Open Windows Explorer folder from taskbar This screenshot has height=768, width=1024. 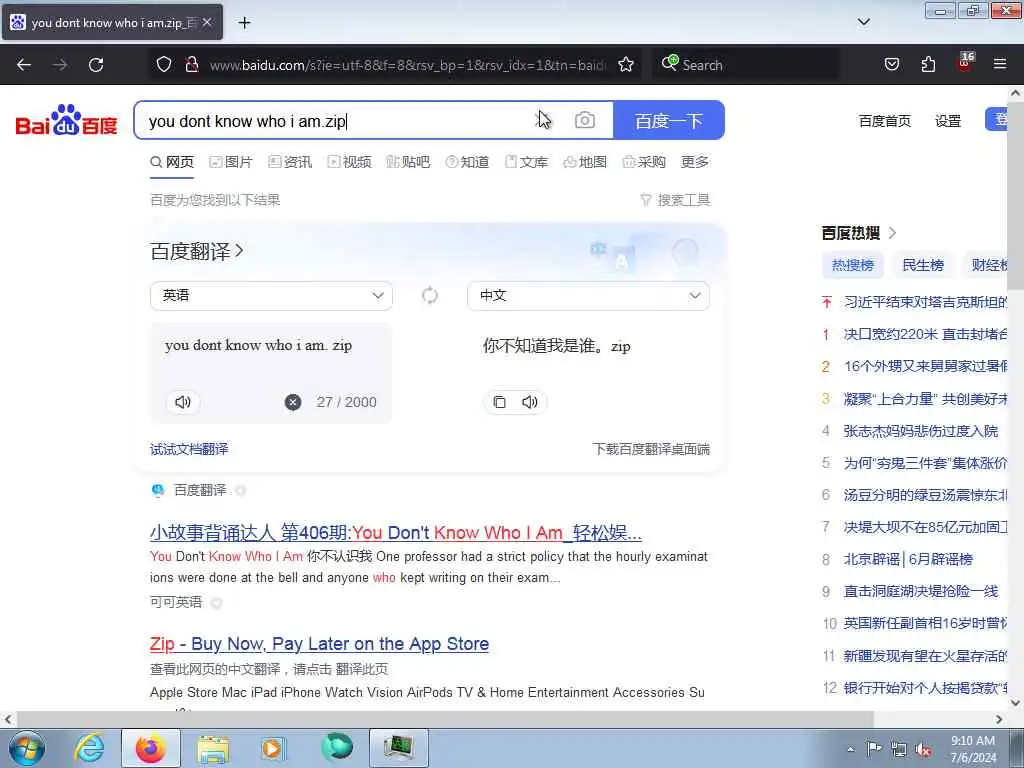point(213,749)
